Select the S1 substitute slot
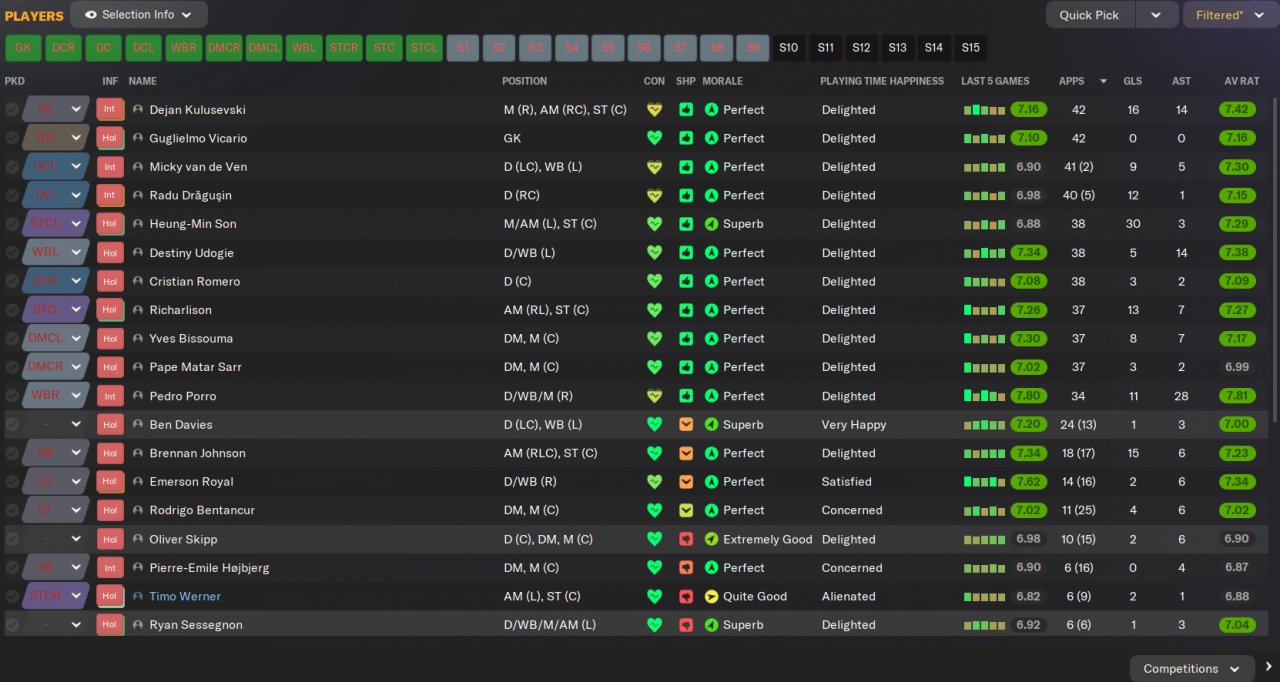This screenshot has height=682, width=1280. pos(463,48)
